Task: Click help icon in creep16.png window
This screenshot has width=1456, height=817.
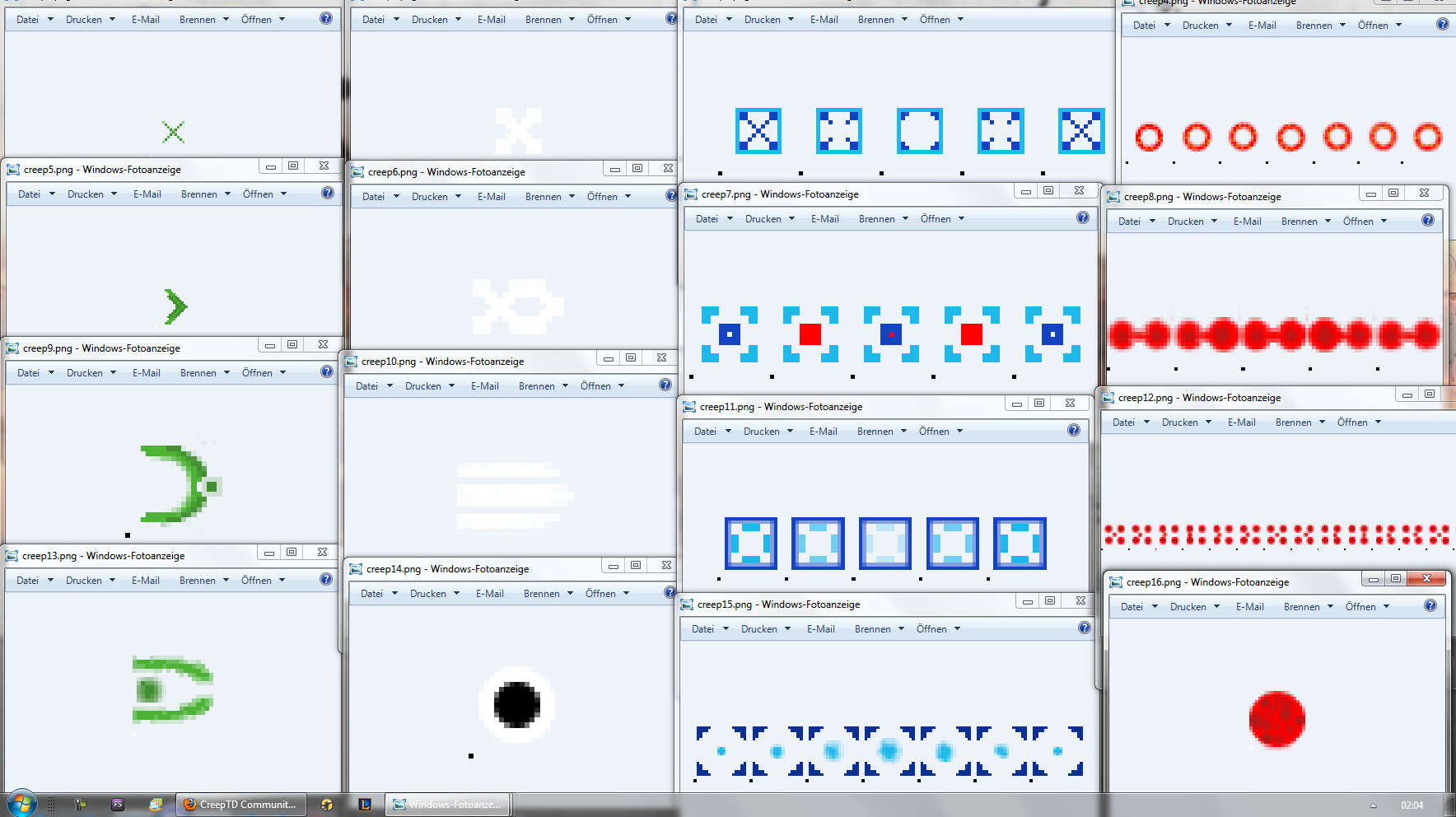Action: pyautogui.click(x=1430, y=605)
